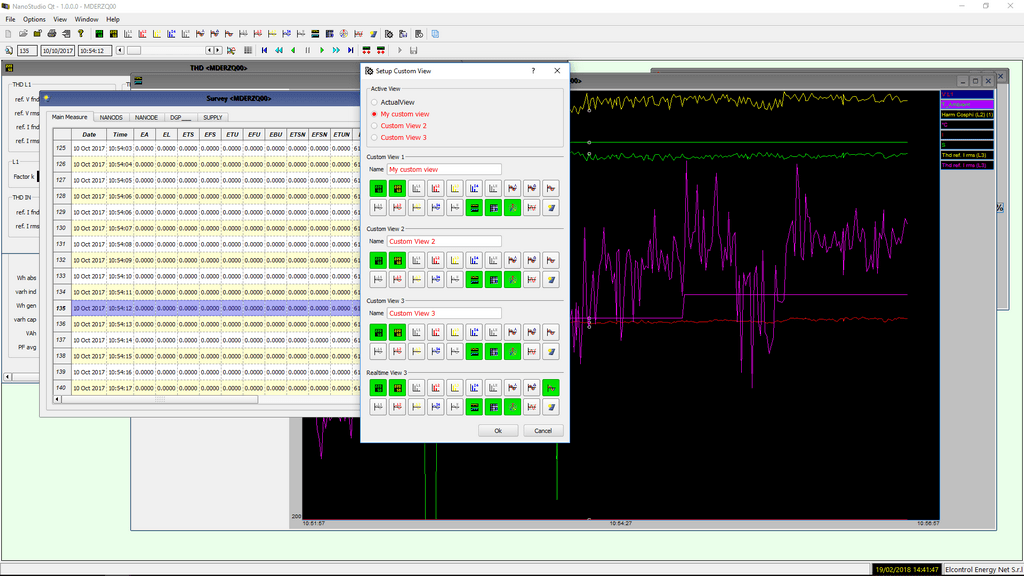Click the yellow question mark help icon
The width and height of the screenshot is (1024, 576).
pos(81,33)
